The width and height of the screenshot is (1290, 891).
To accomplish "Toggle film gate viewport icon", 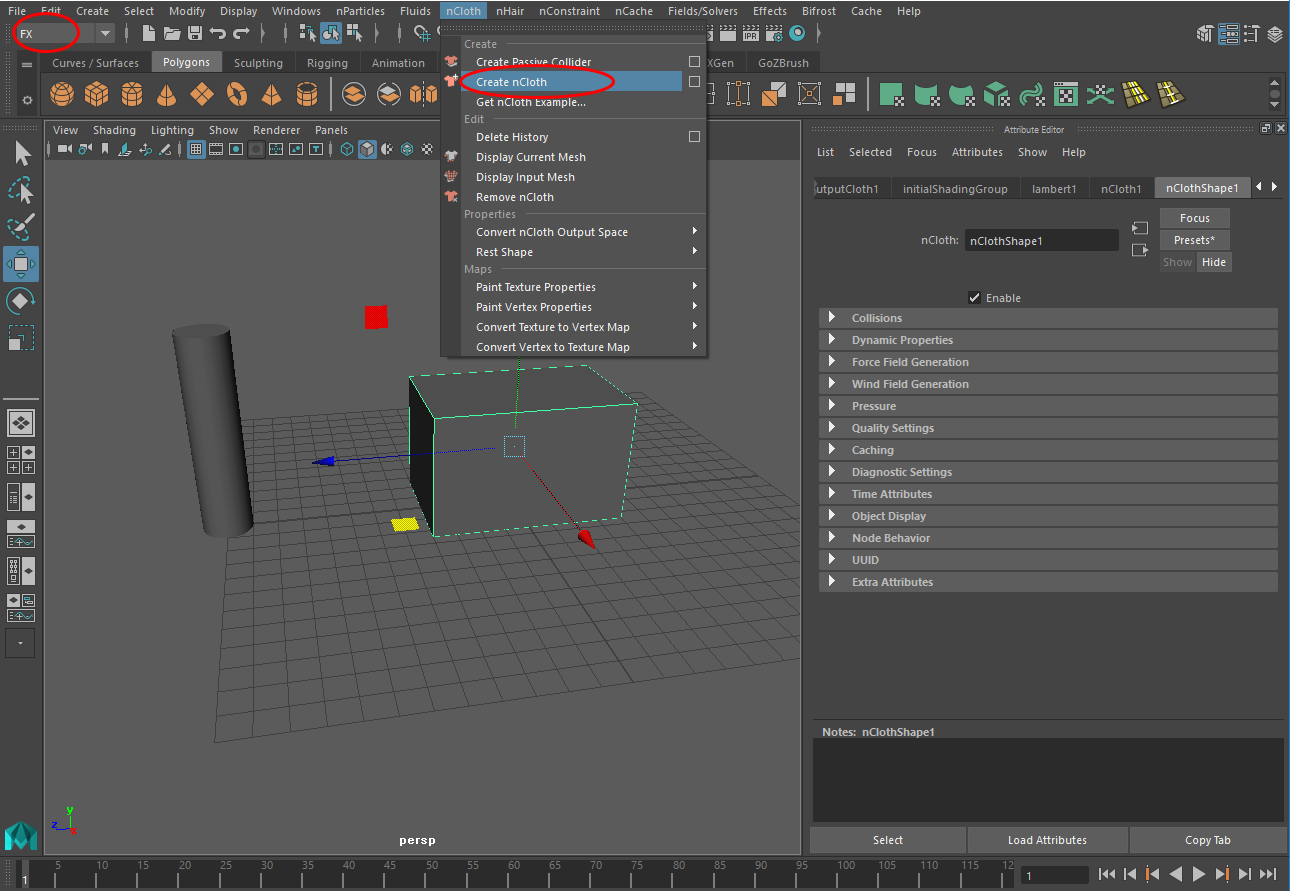I will coord(216,149).
